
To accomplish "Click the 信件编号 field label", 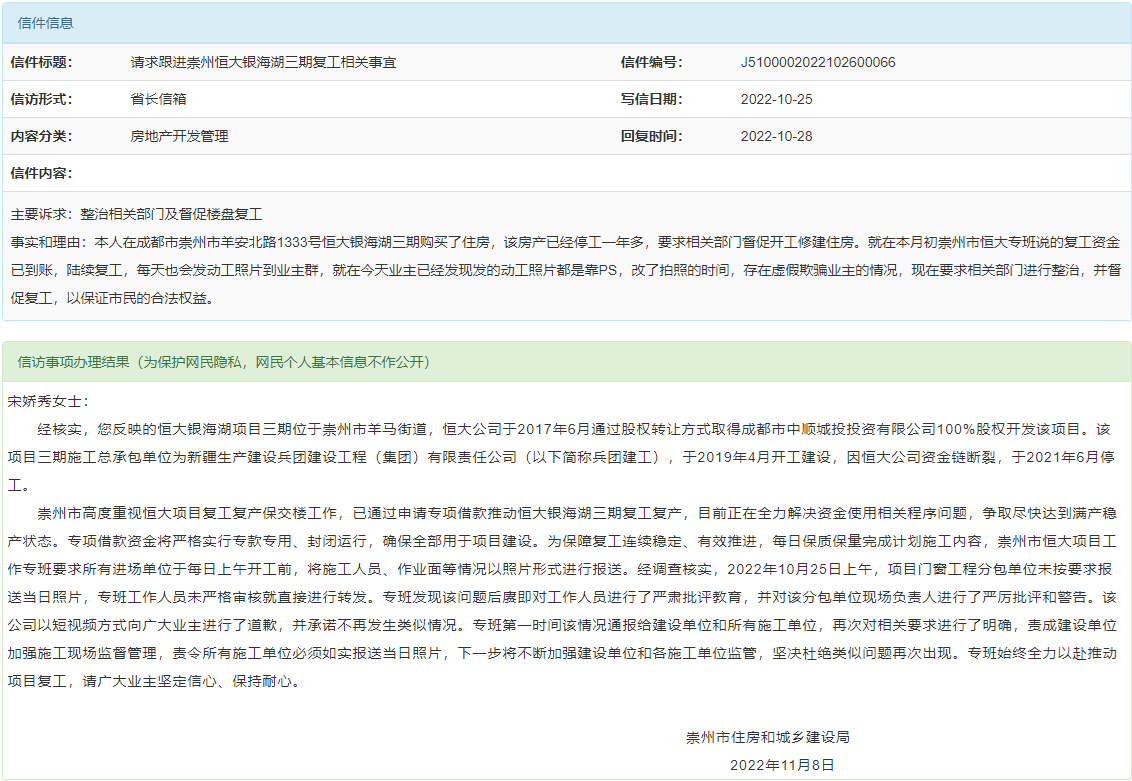I will pyautogui.click(x=651, y=62).
